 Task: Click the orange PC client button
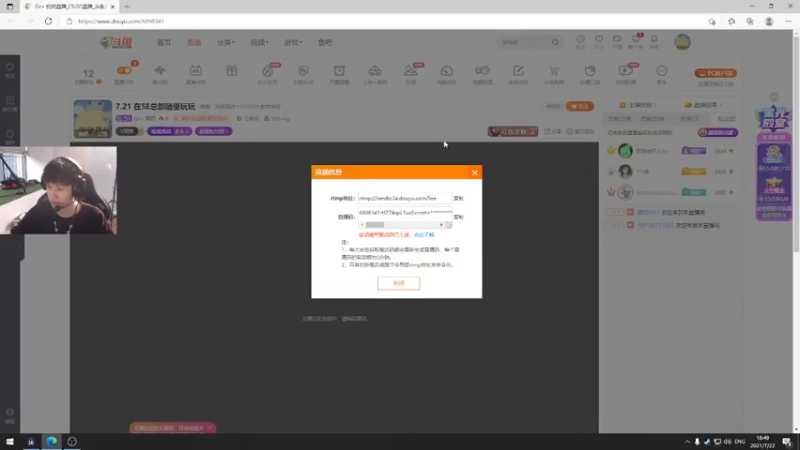[715, 73]
